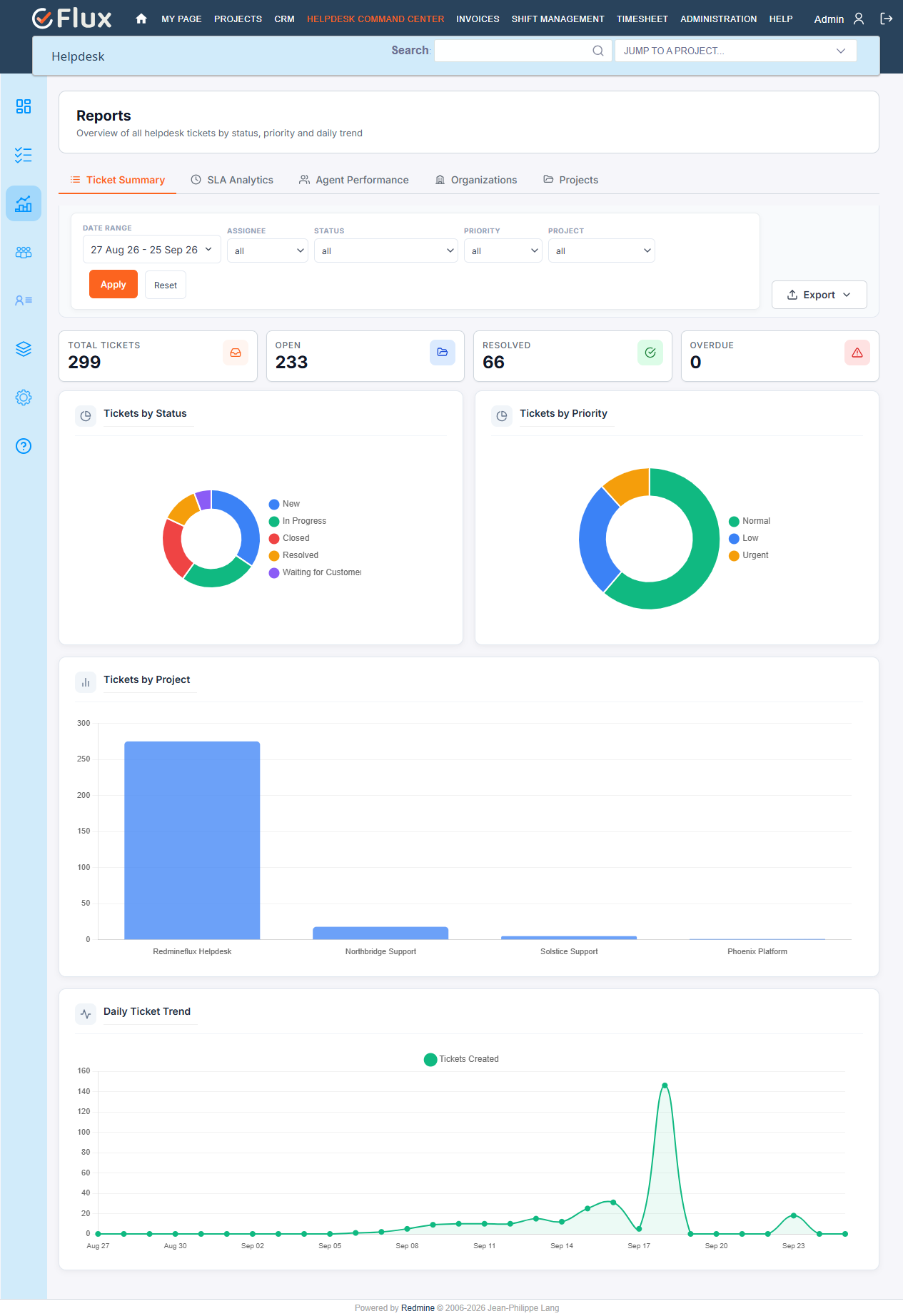Open the CRM menu item

pos(284,19)
